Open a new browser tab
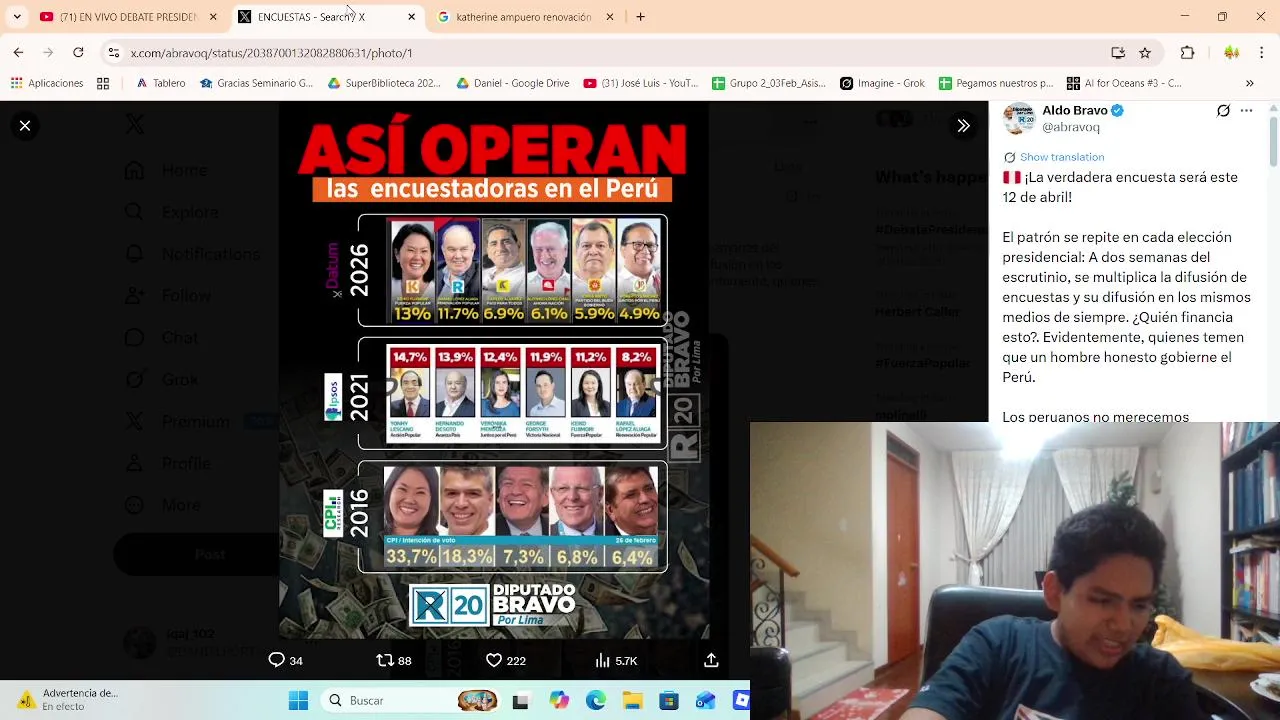The image size is (1280, 720). pyautogui.click(x=640, y=17)
